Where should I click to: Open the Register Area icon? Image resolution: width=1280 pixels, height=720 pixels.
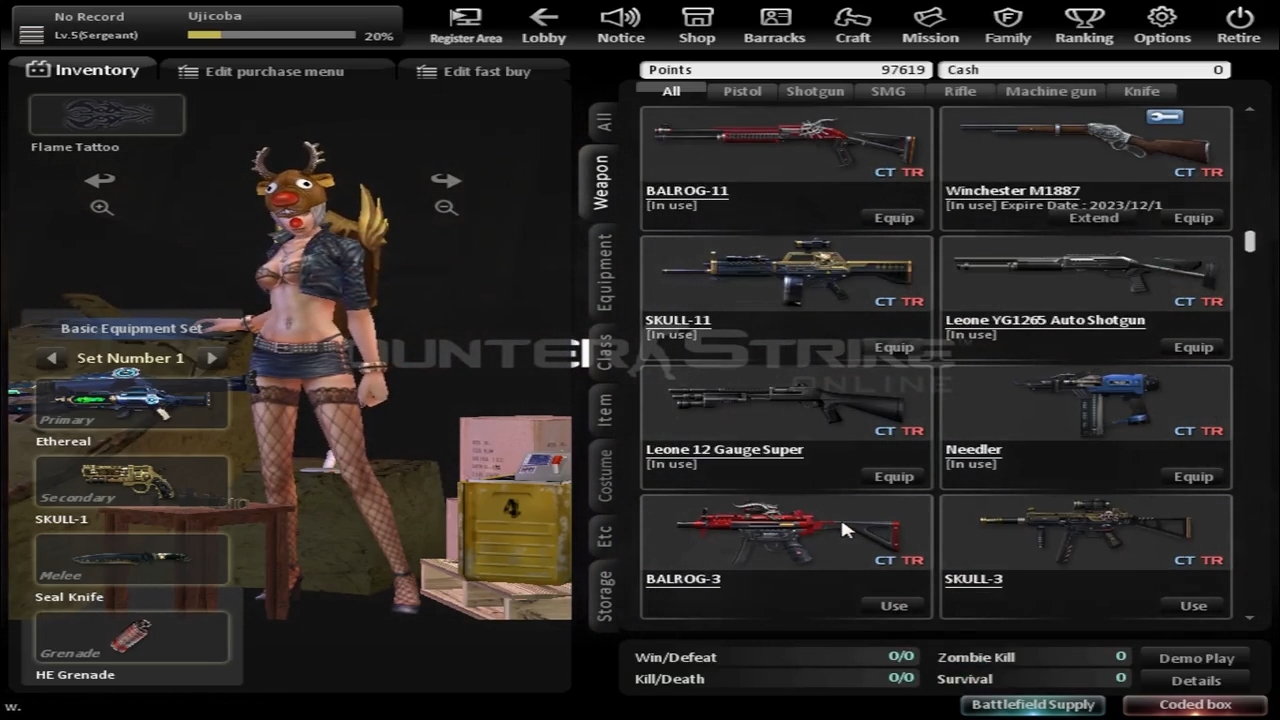[x=466, y=26]
